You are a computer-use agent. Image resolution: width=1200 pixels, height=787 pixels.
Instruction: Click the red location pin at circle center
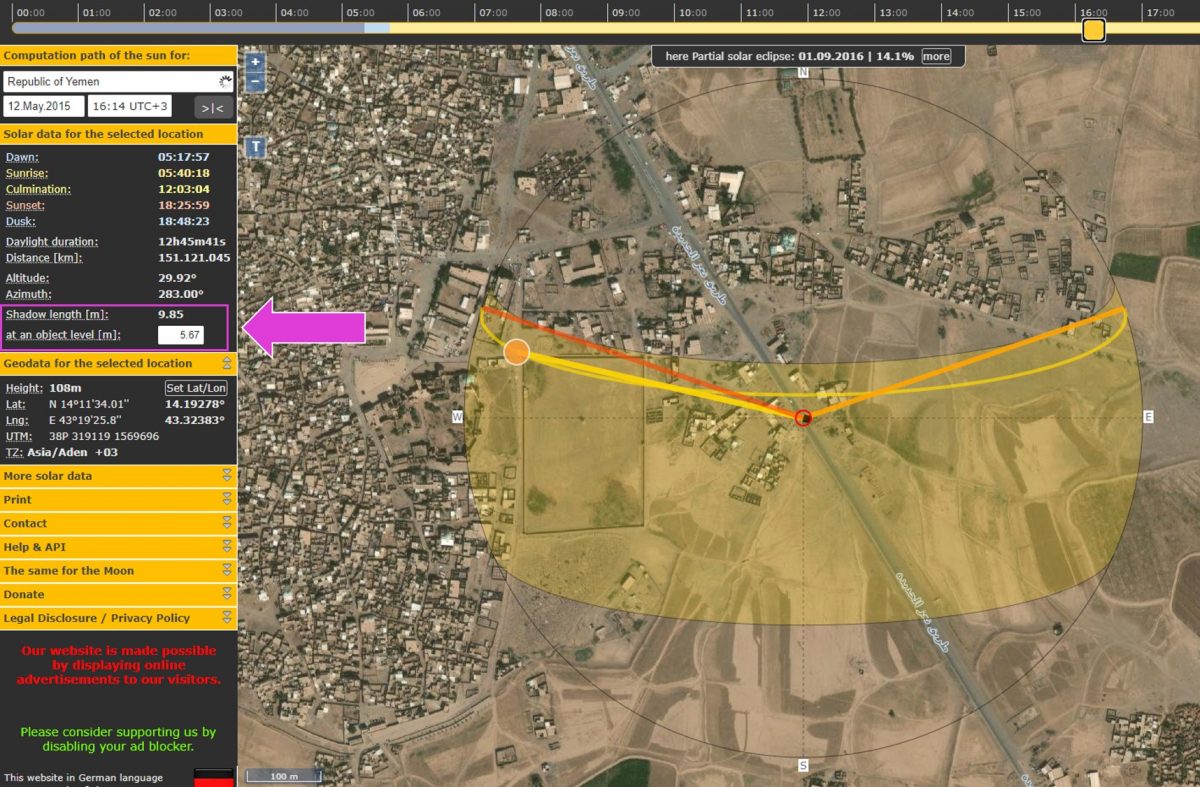pyautogui.click(x=803, y=418)
